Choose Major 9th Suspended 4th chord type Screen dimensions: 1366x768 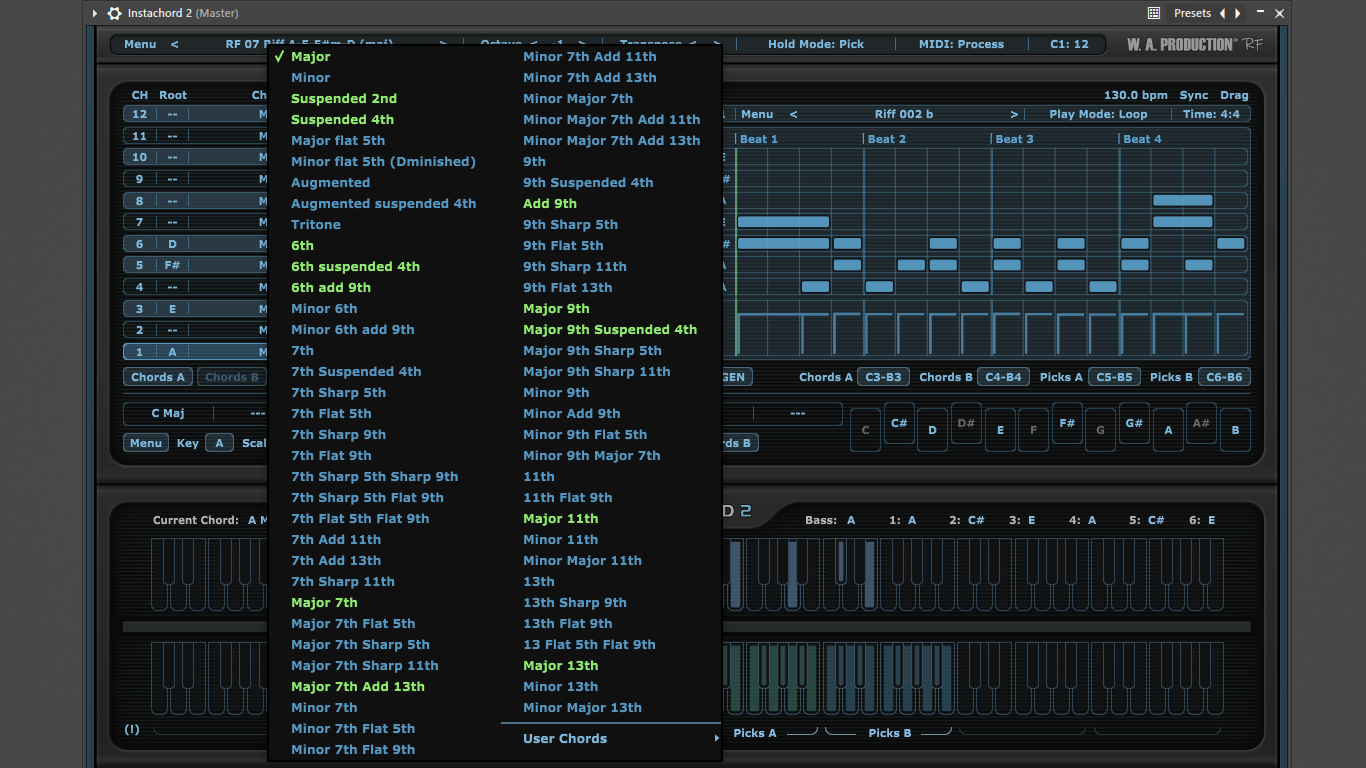click(610, 329)
